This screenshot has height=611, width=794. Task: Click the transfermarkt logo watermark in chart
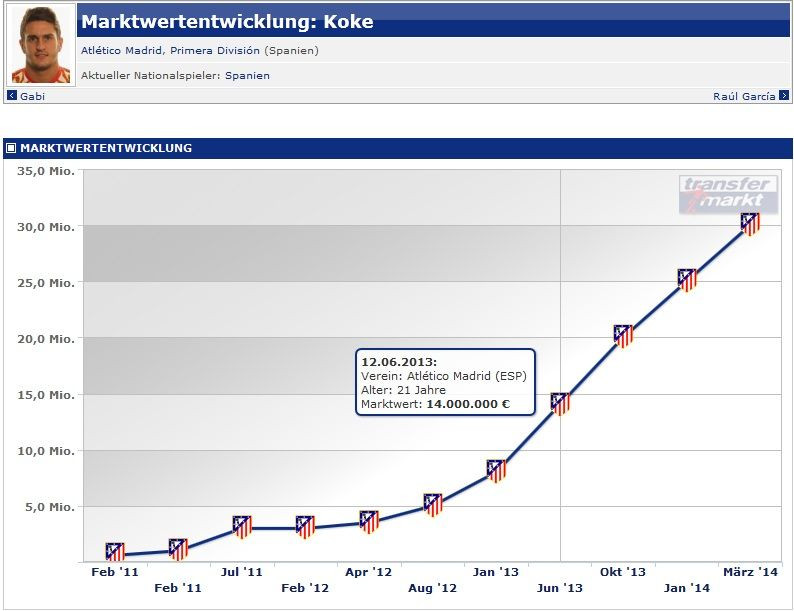(x=728, y=194)
